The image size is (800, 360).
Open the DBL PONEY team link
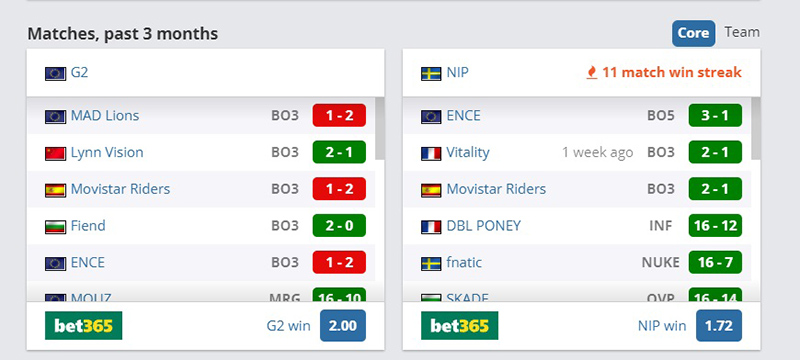pyautogui.click(x=484, y=226)
